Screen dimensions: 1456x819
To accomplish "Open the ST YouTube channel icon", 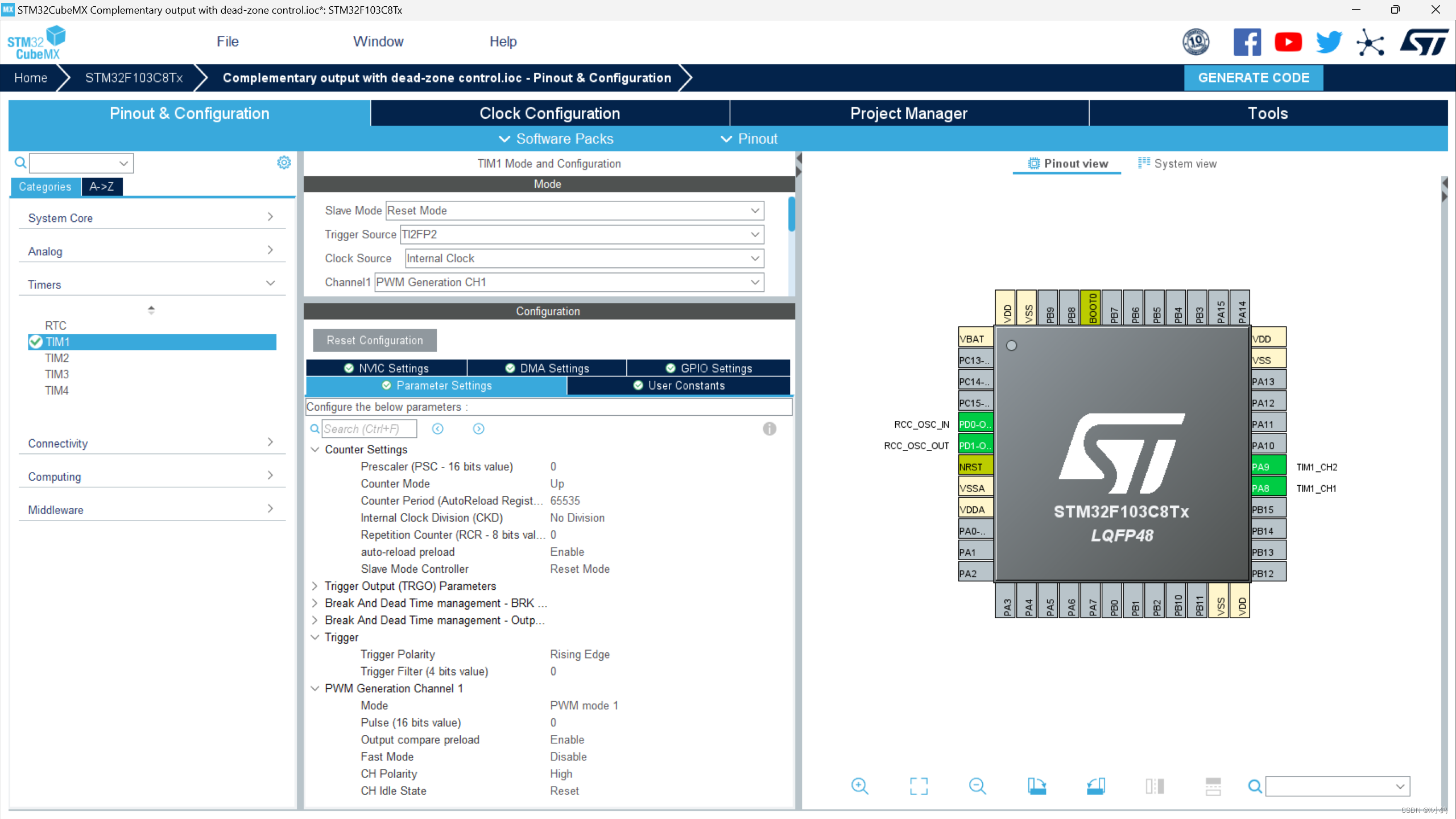I will pyautogui.click(x=1288, y=42).
